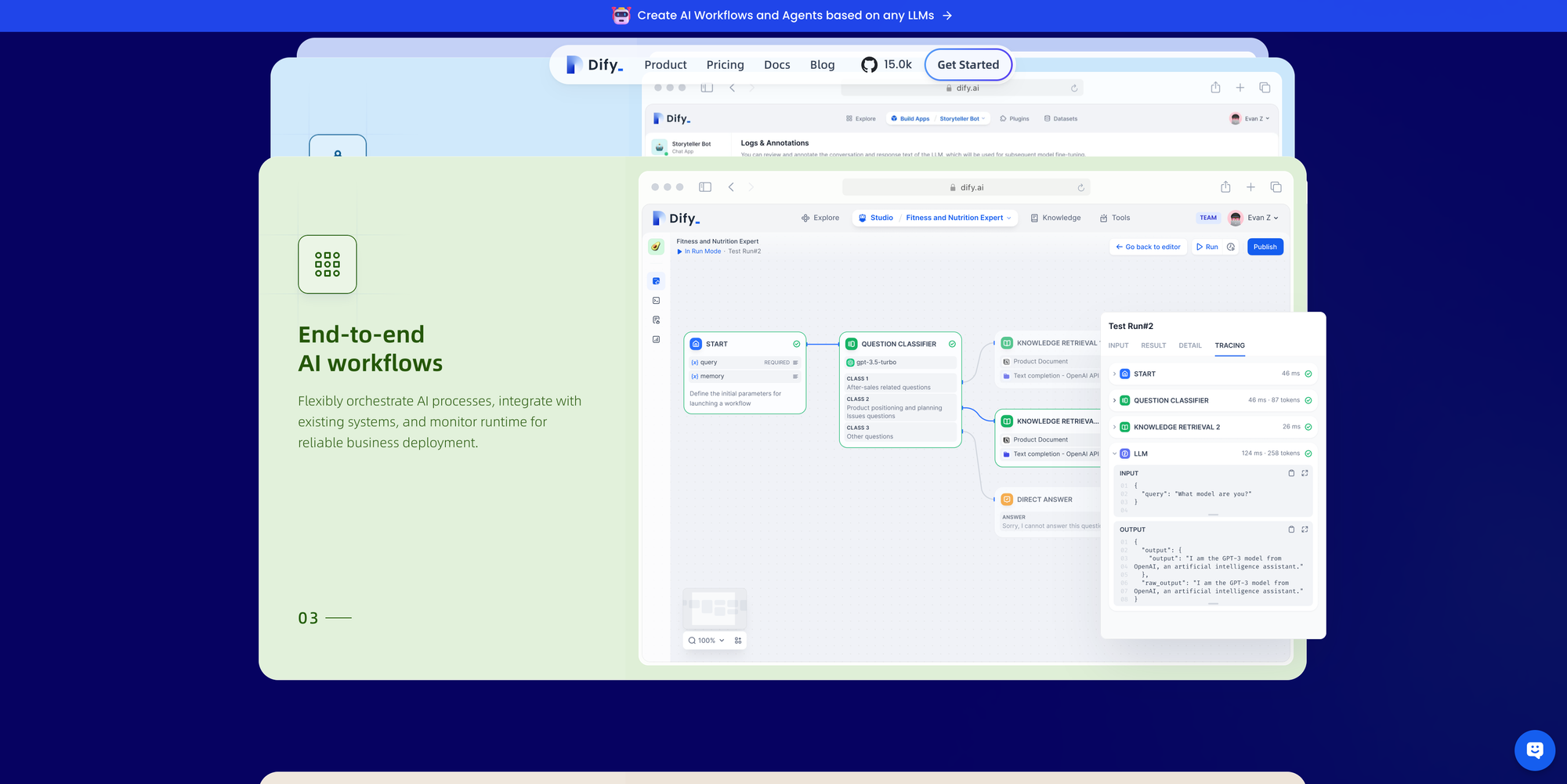Viewport: 1567px width, 784px height.
Task: Open Evan Z menu in the back window
Action: click(1250, 119)
